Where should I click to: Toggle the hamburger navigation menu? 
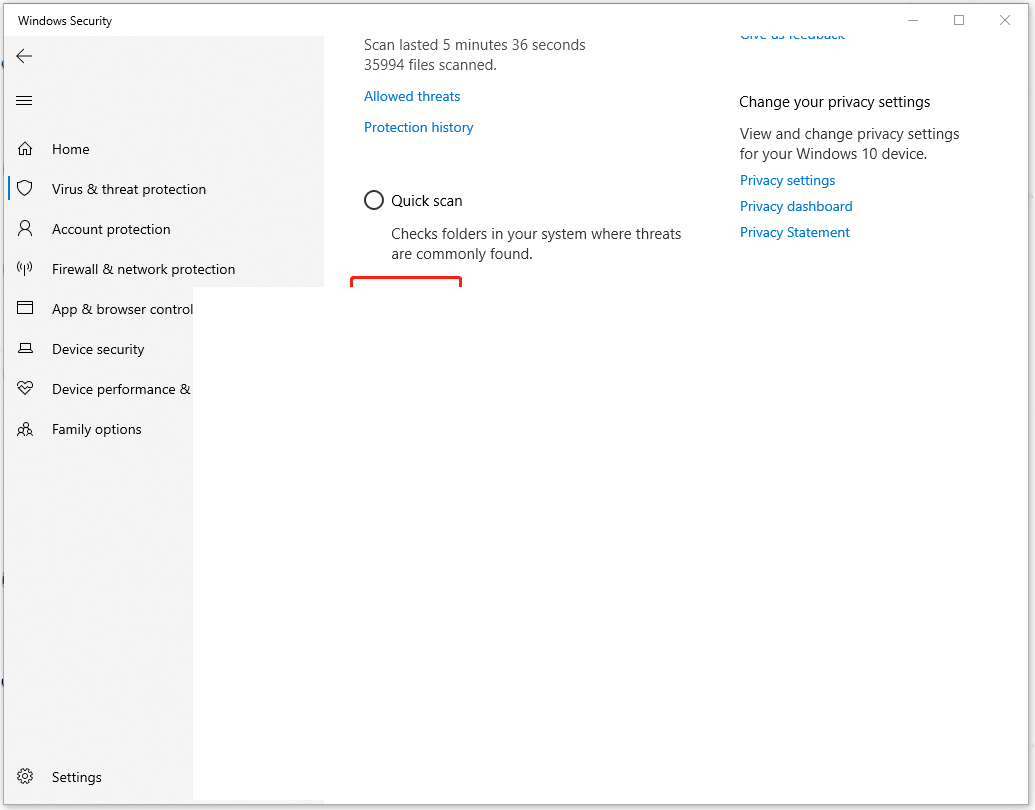24,100
